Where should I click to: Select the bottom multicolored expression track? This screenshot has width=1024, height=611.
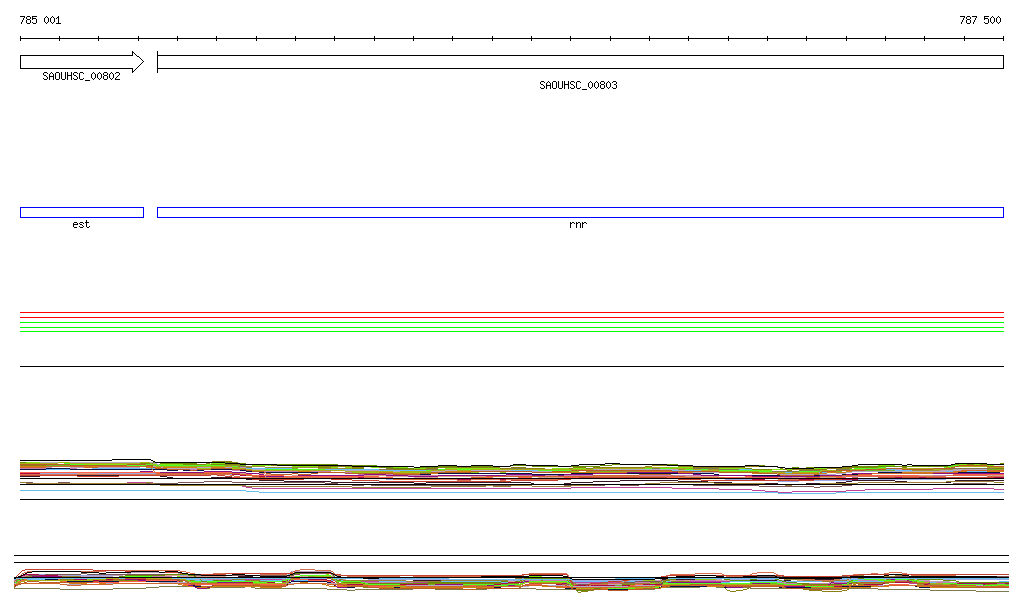click(510, 581)
